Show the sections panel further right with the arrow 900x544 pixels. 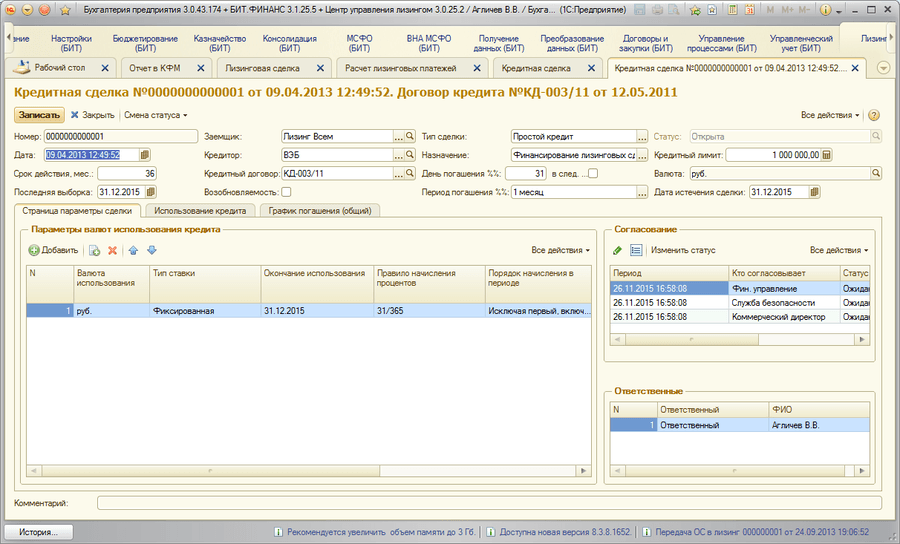click(x=891, y=37)
